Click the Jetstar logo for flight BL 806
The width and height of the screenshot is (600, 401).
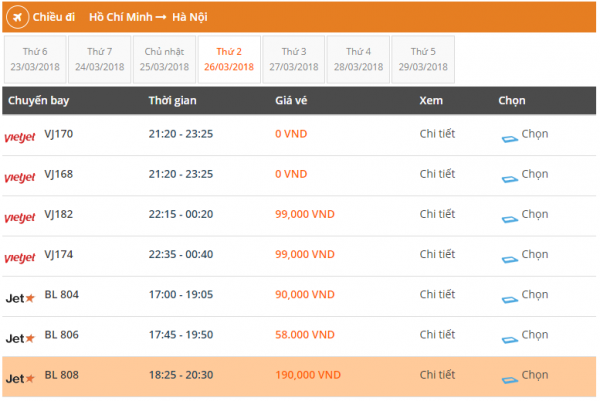pos(20,338)
